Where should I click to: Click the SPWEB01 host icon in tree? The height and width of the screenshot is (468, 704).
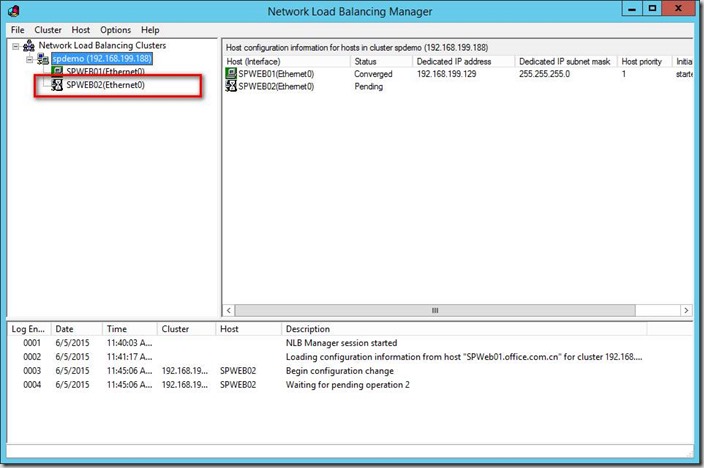coord(57,72)
